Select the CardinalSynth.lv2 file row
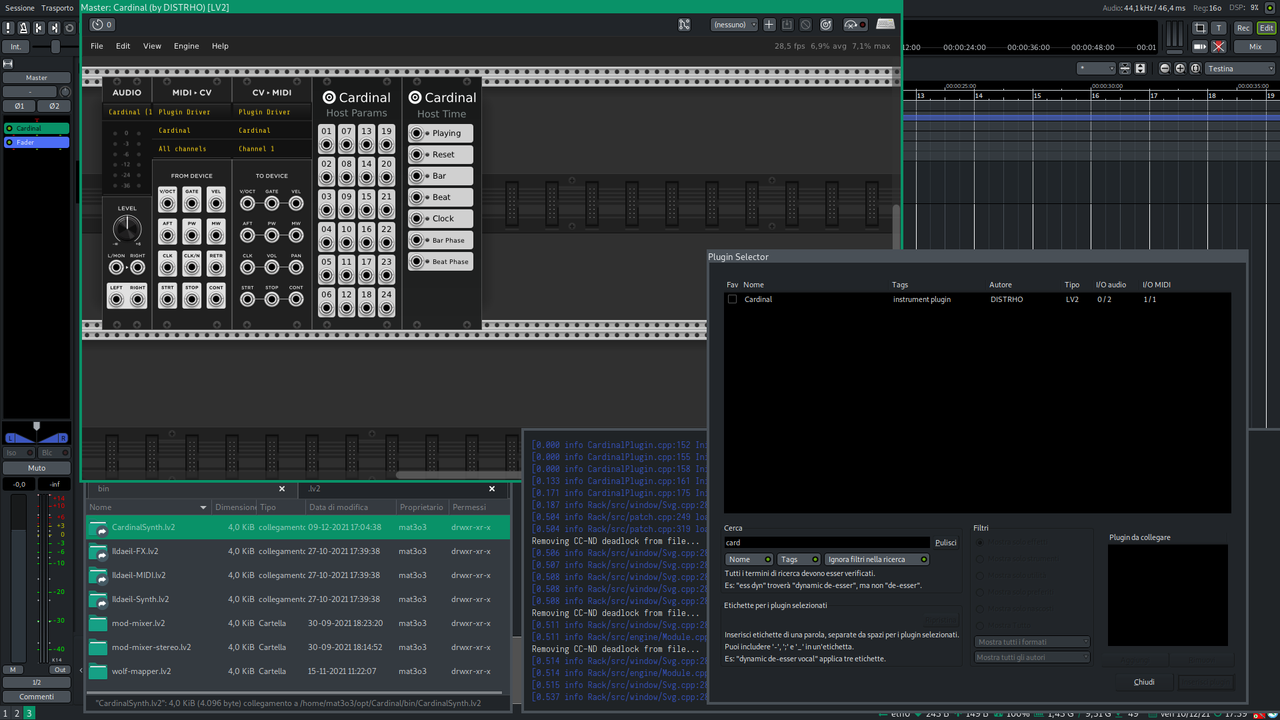The height and width of the screenshot is (720, 1280). tap(298, 527)
